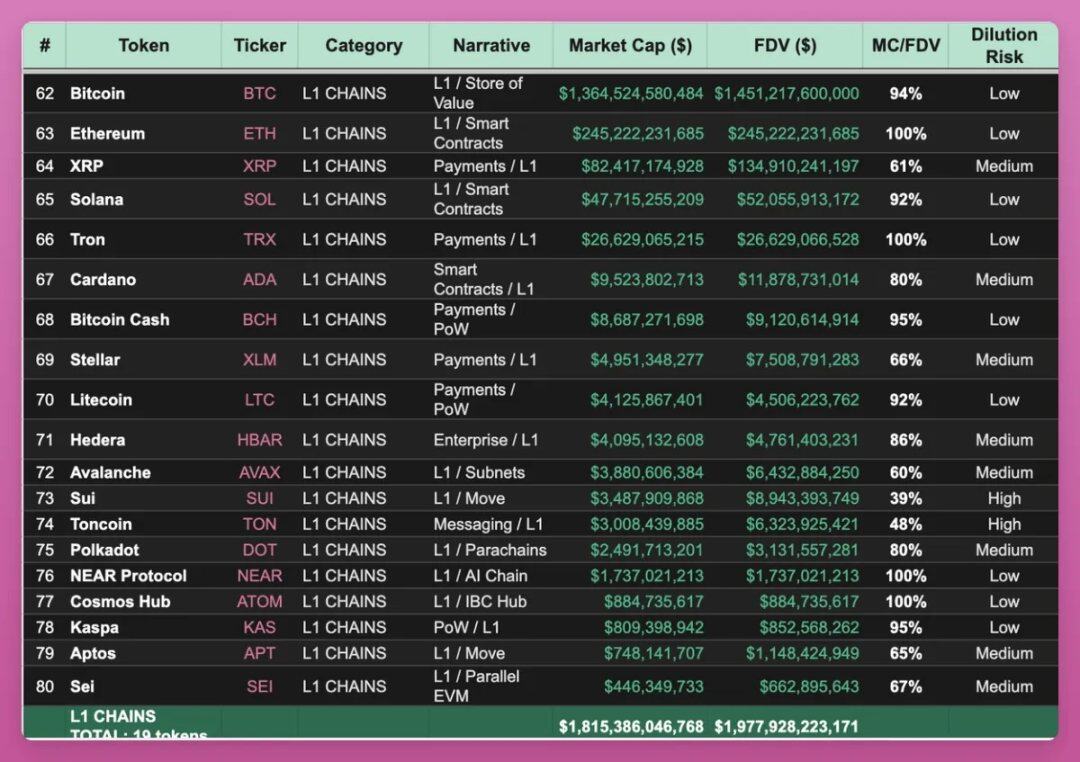Screen dimensions: 1080x762
Task: Click the Dilution Risk column header
Action: [x=1004, y=45]
